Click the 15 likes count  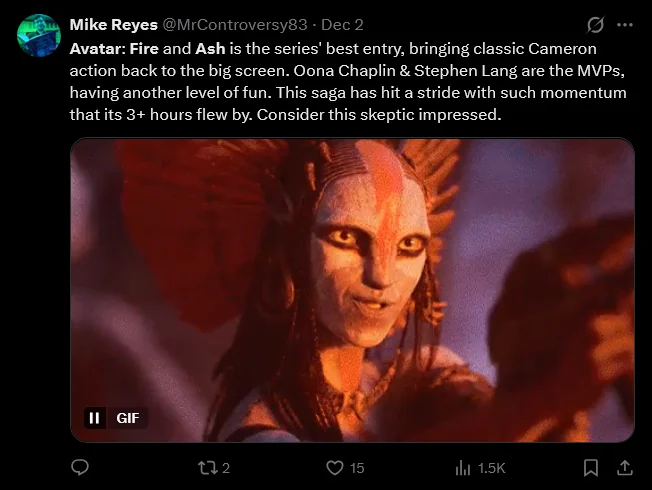(357, 468)
